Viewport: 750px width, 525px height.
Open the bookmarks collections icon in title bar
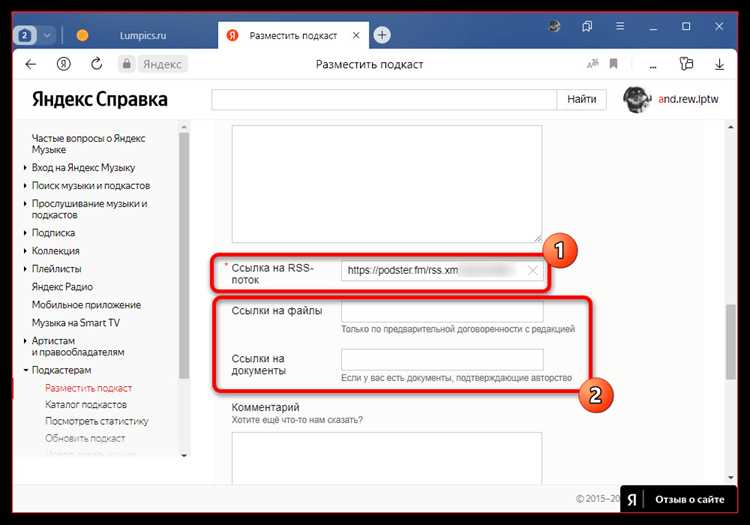pos(587,26)
